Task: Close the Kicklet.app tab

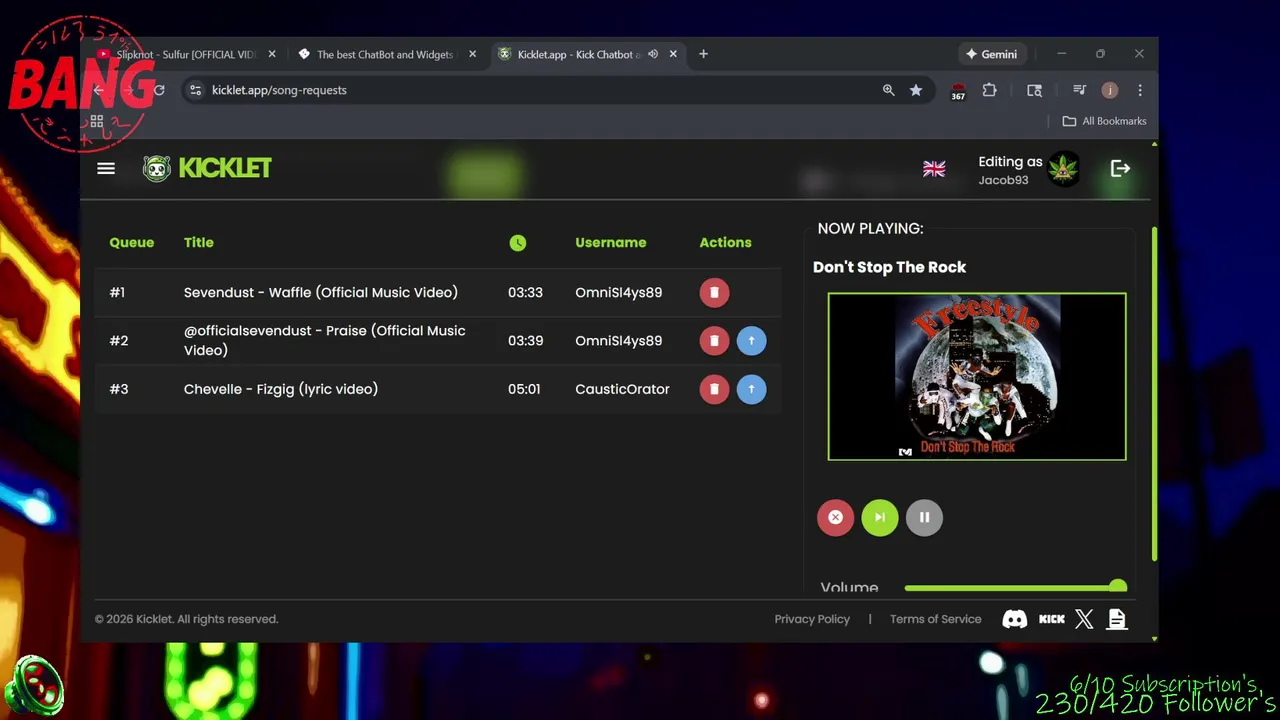Action: [673, 54]
